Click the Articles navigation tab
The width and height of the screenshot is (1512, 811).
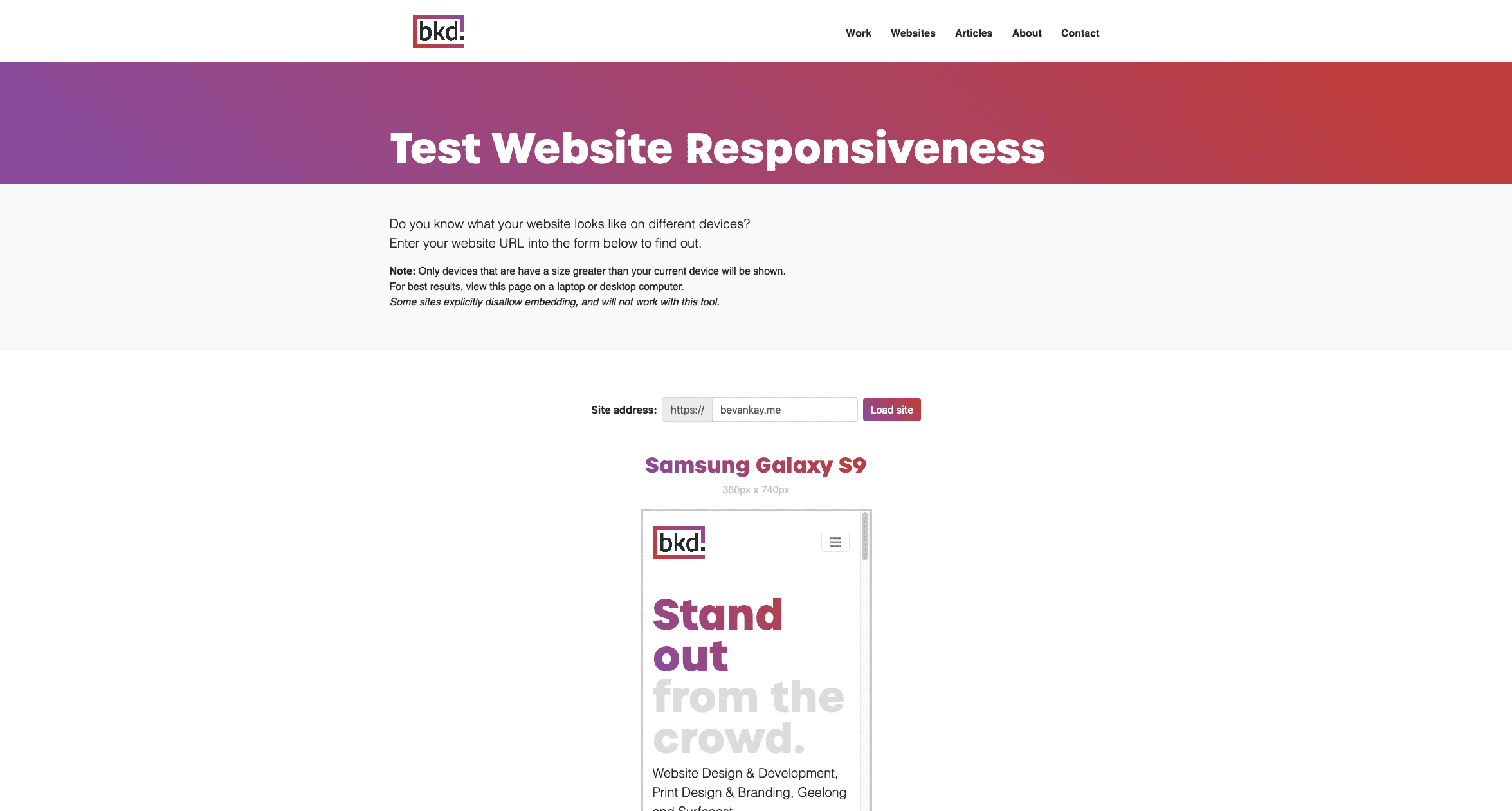pos(973,33)
